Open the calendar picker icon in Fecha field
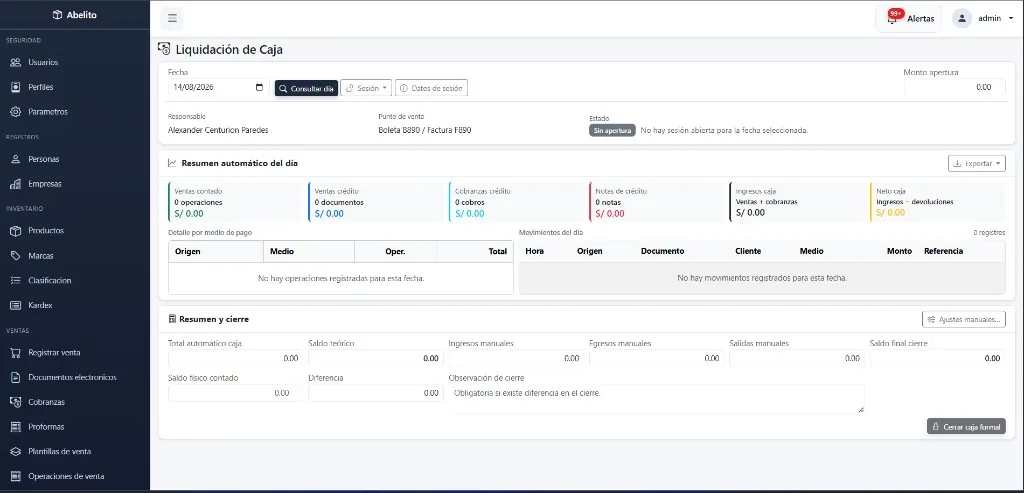Image resolution: width=1024 pixels, height=493 pixels. [259, 87]
